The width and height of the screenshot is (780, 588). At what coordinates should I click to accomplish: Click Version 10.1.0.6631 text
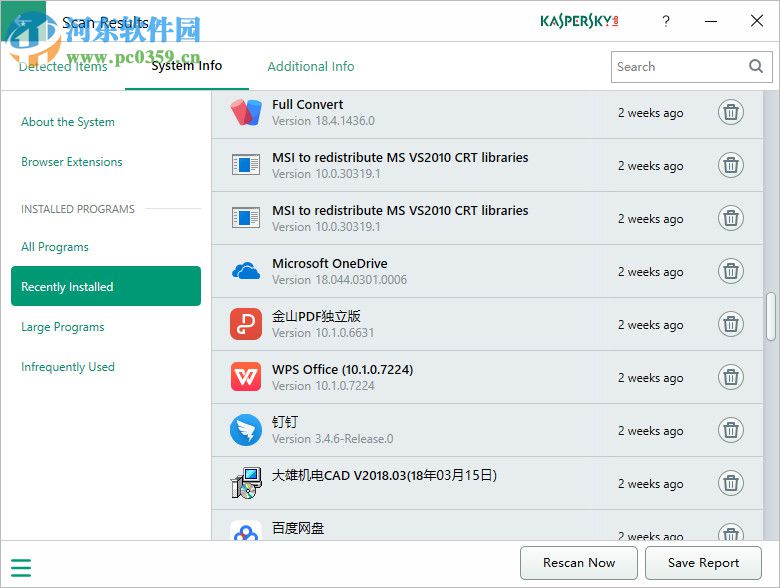point(323,333)
